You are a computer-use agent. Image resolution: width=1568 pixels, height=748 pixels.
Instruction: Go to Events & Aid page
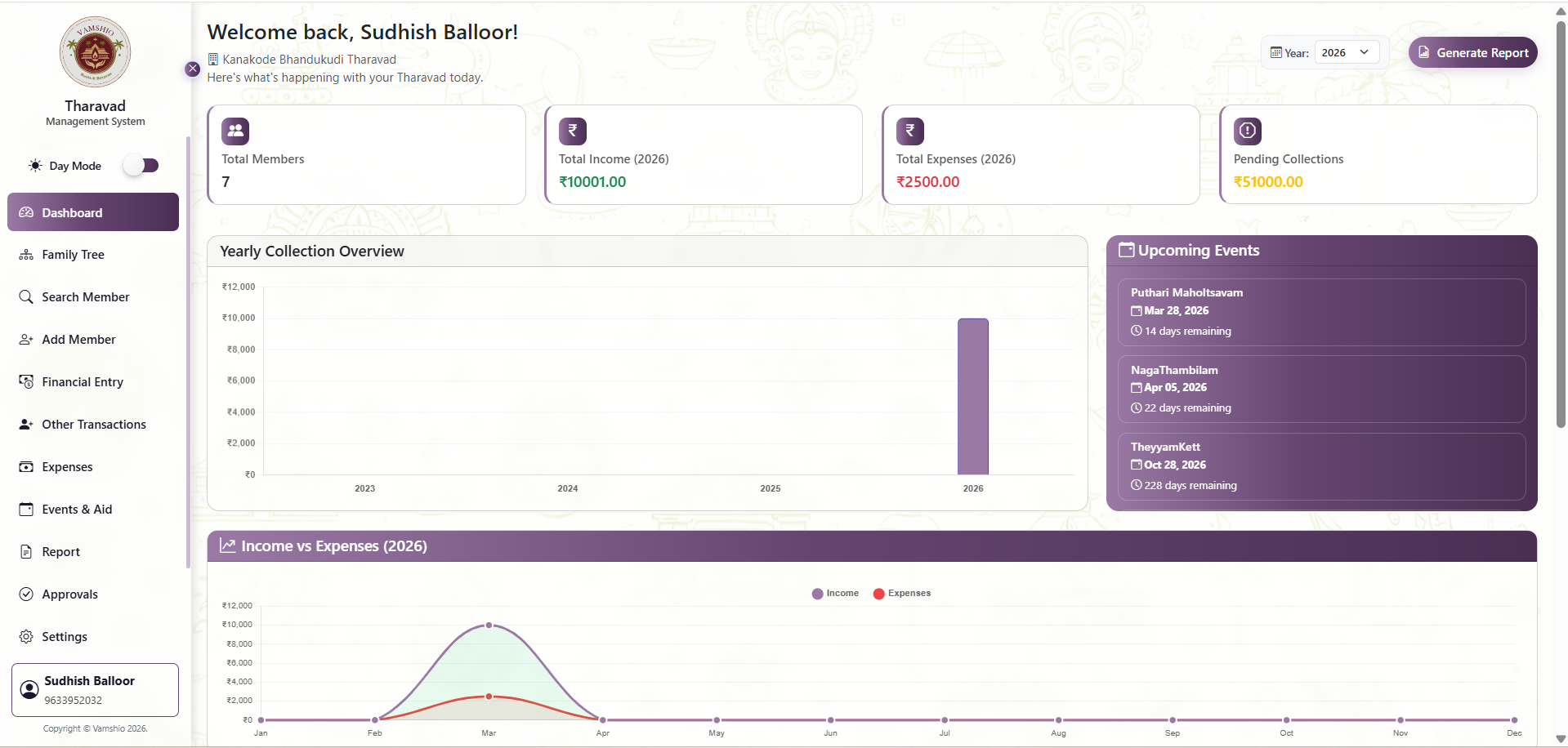[77, 510]
